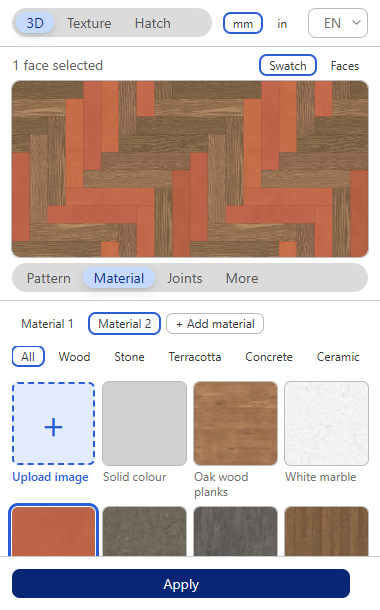Choose the Solid colour swatch
This screenshot has width=380, height=610.
tap(144, 423)
